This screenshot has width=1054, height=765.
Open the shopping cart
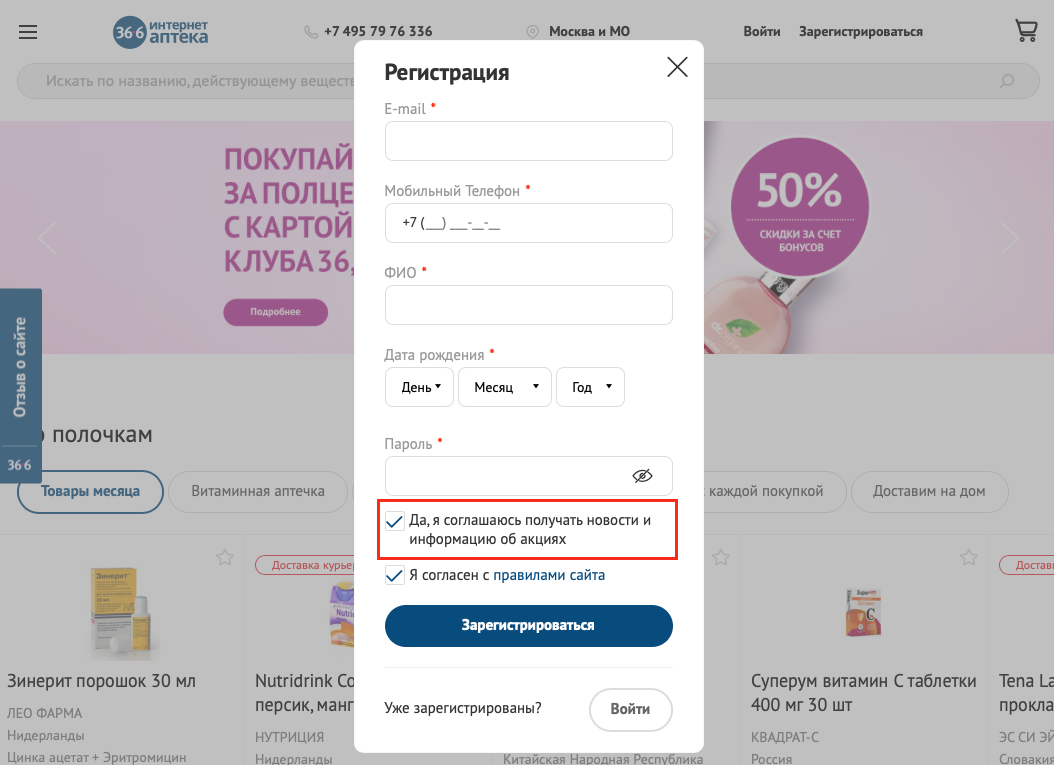(1026, 30)
